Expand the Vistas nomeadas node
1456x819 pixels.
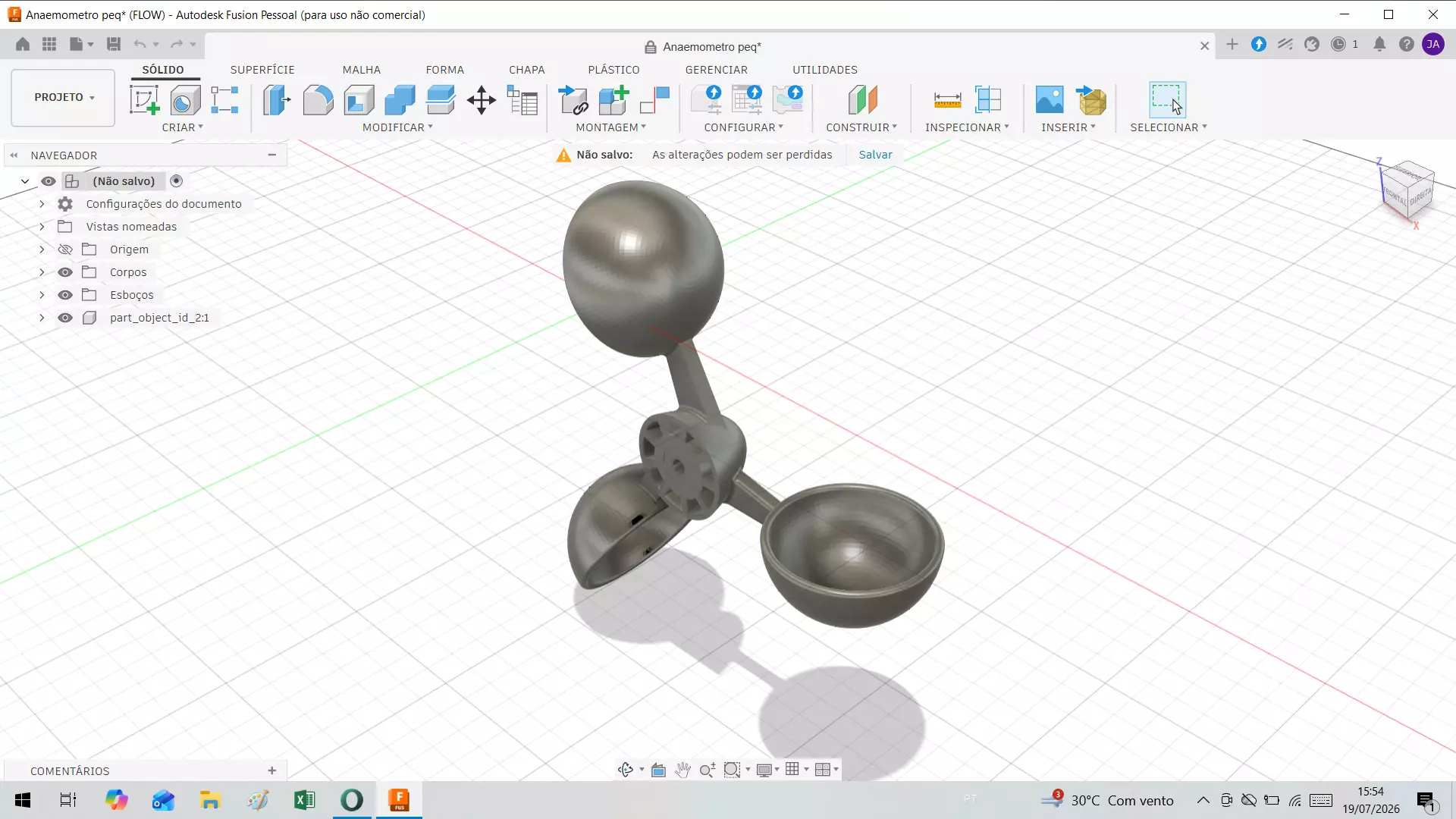pyautogui.click(x=42, y=227)
